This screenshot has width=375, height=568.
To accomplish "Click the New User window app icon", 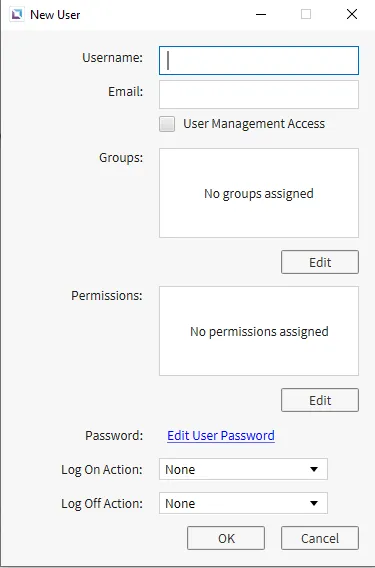I will click(17, 15).
